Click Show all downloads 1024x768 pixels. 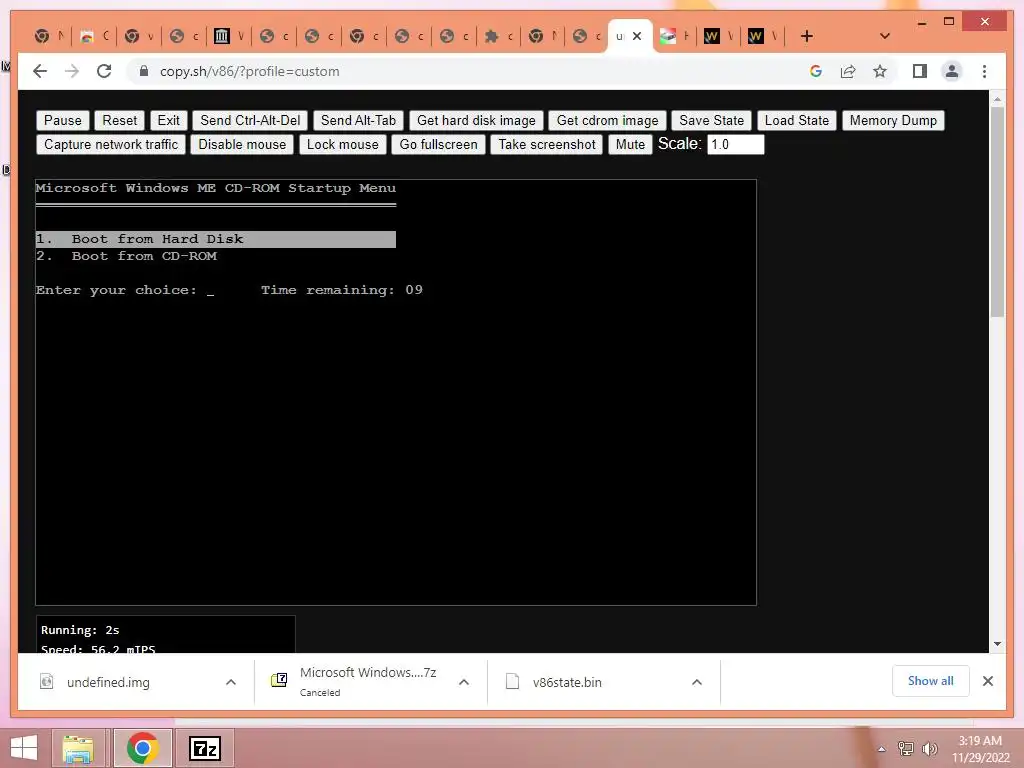930,681
